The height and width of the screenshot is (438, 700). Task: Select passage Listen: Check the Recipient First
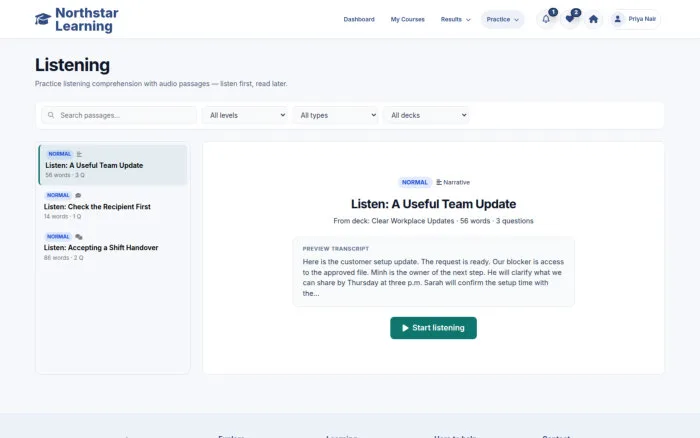pyautogui.click(x=113, y=206)
